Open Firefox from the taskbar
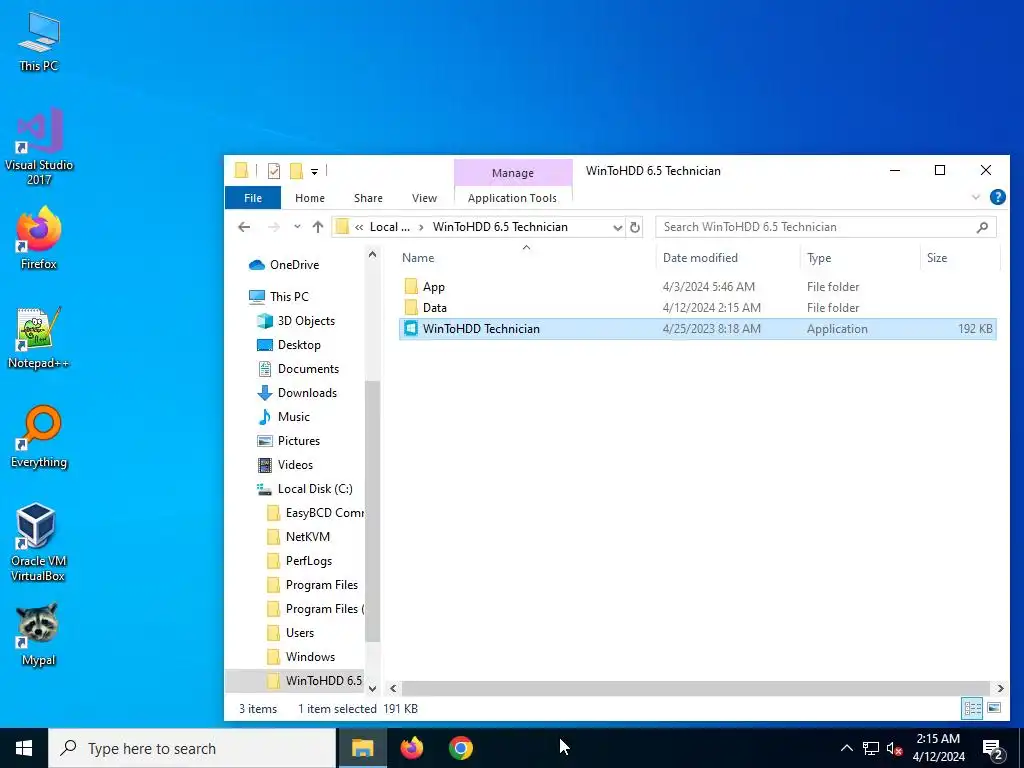Viewport: 1024px width, 768px height. [x=412, y=748]
